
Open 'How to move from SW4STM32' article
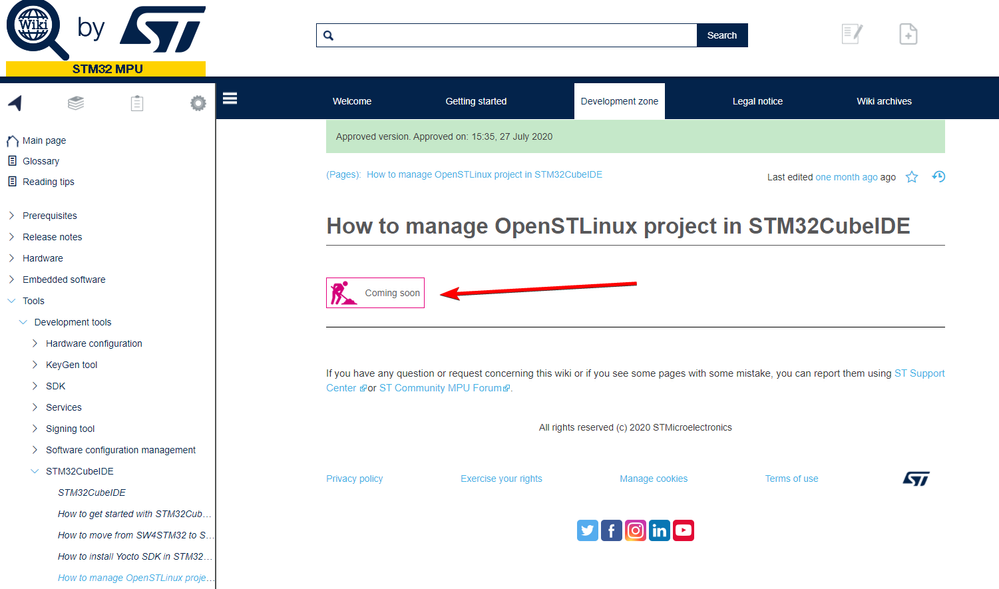(x=136, y=535)
